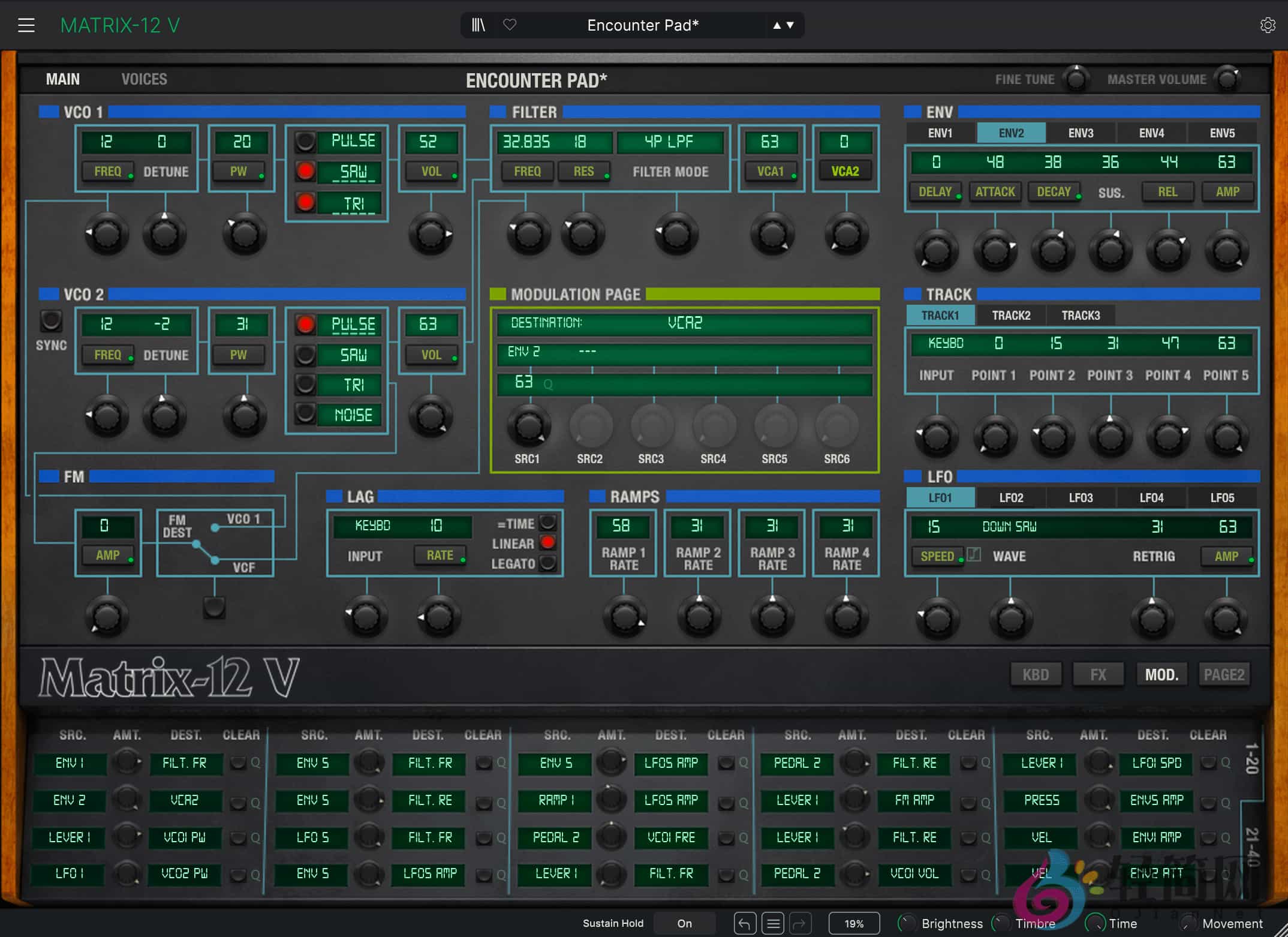This screenshot has height=937, width=1288.
Task: Click the undo arrow in bottom bar
Action: [x=744, y=923]
